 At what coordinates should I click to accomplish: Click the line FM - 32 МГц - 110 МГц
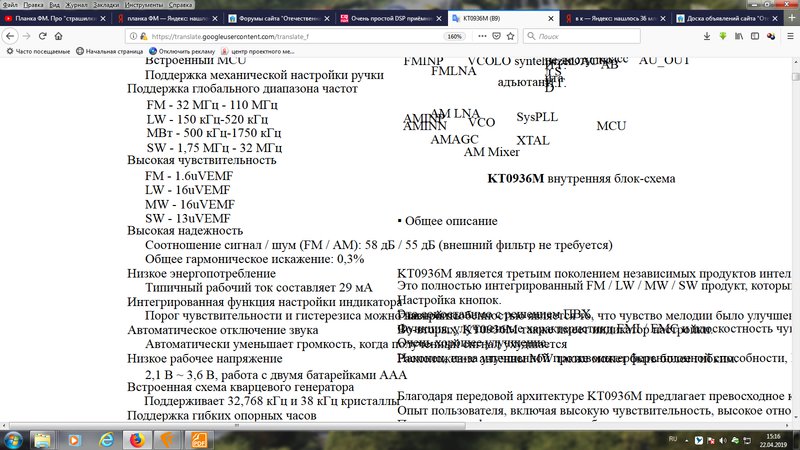(x=212, y=105)
